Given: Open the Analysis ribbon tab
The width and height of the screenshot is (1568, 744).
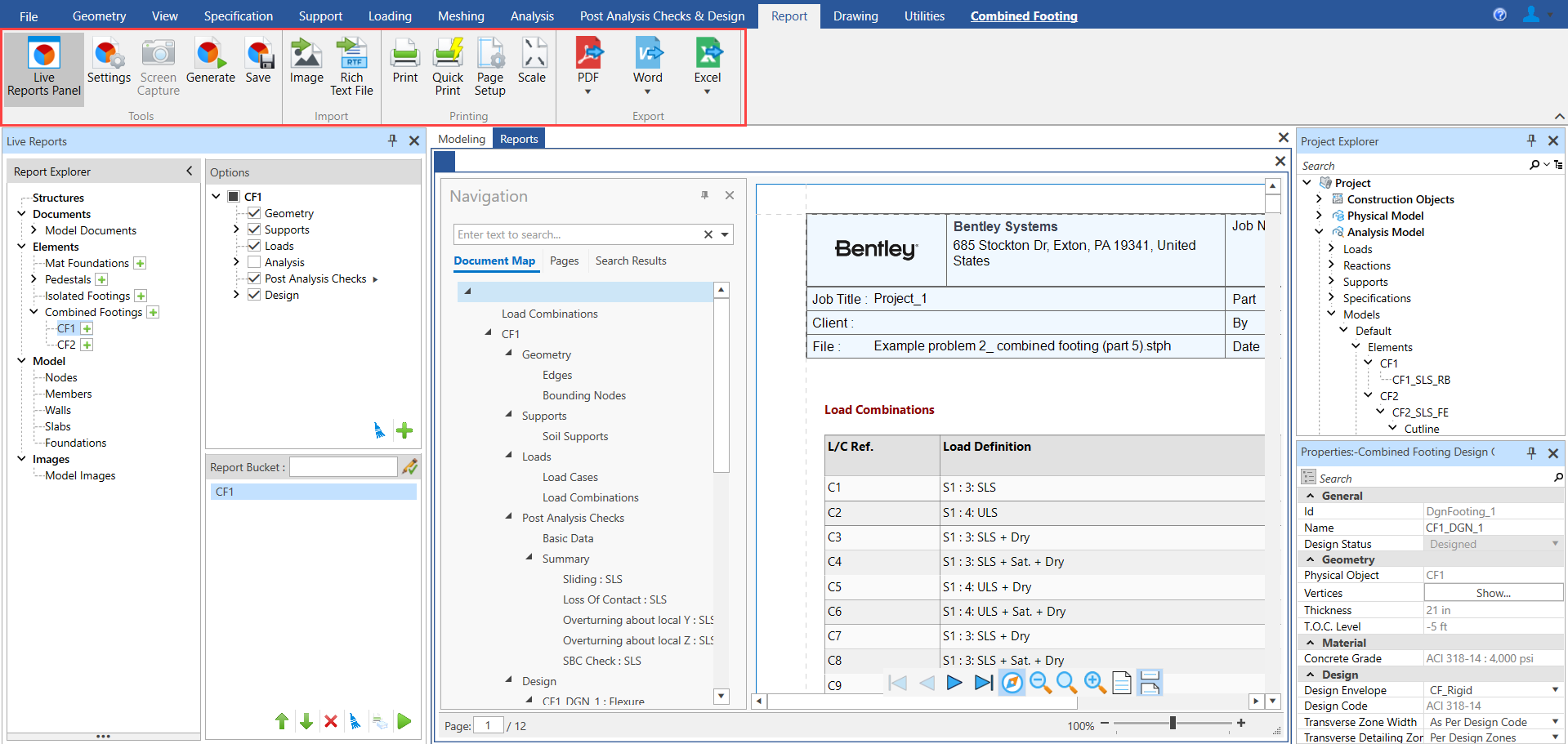Looking at the screenshot, I should coord(532,16).
